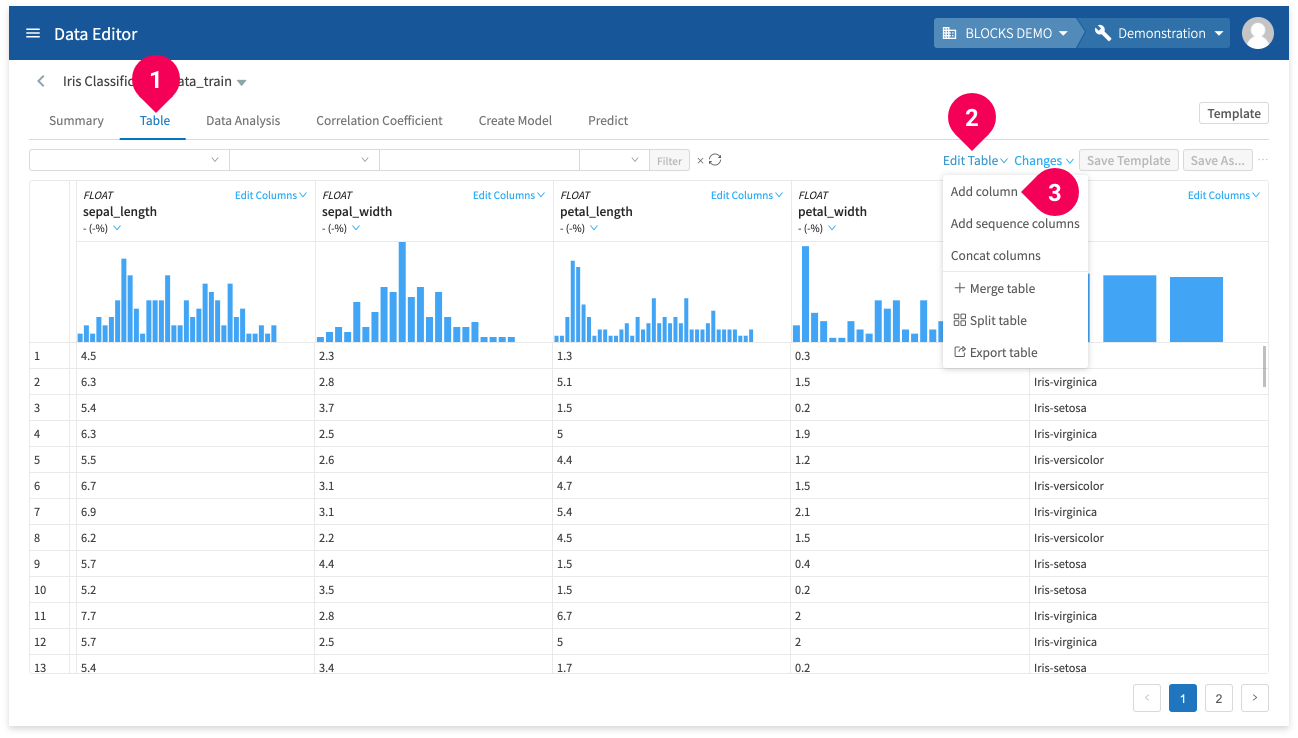The height and width of the screenshot is (738, 1298).
Task: Click the table vertical scrollbar
Action: [1264, 367]
